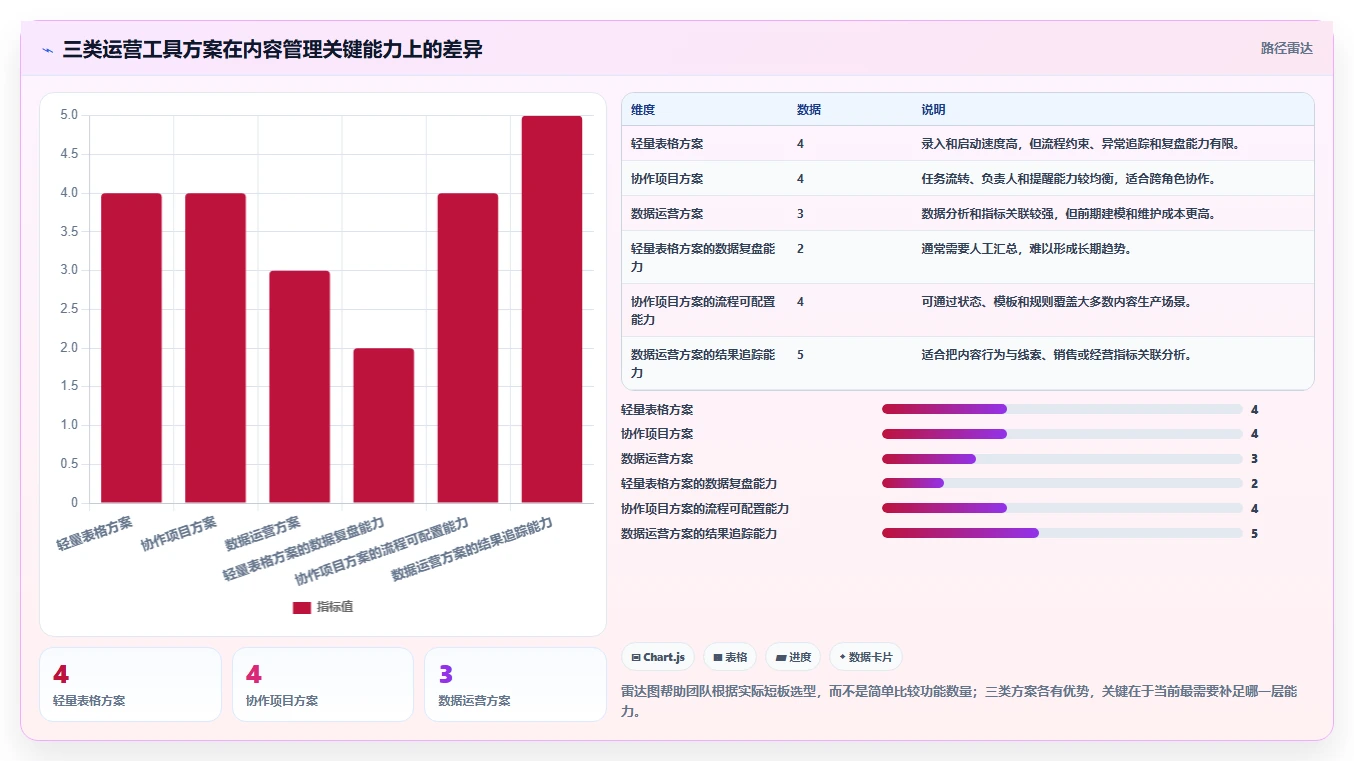This screenshot has height=761, width=1354.
Task: Select the 数据卡片 tag chip
Action: (x=865, y=657)
